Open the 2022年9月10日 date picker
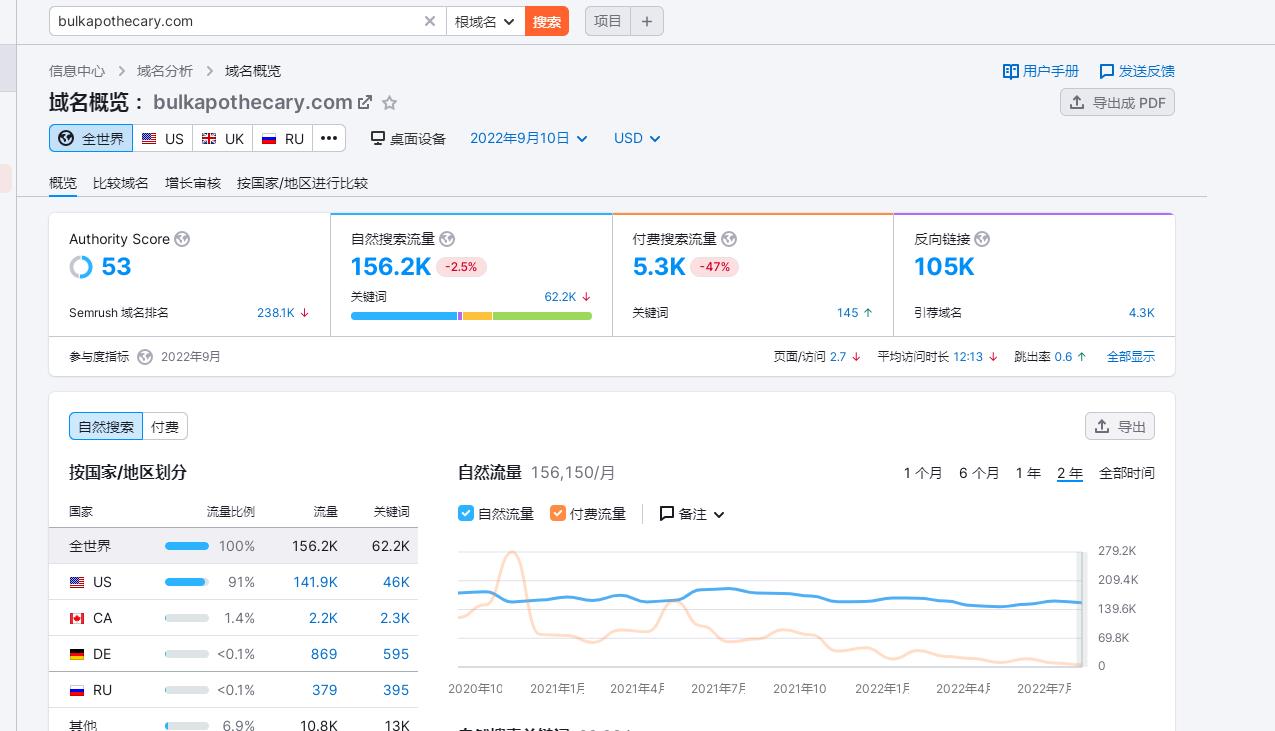 click(529, 138)
